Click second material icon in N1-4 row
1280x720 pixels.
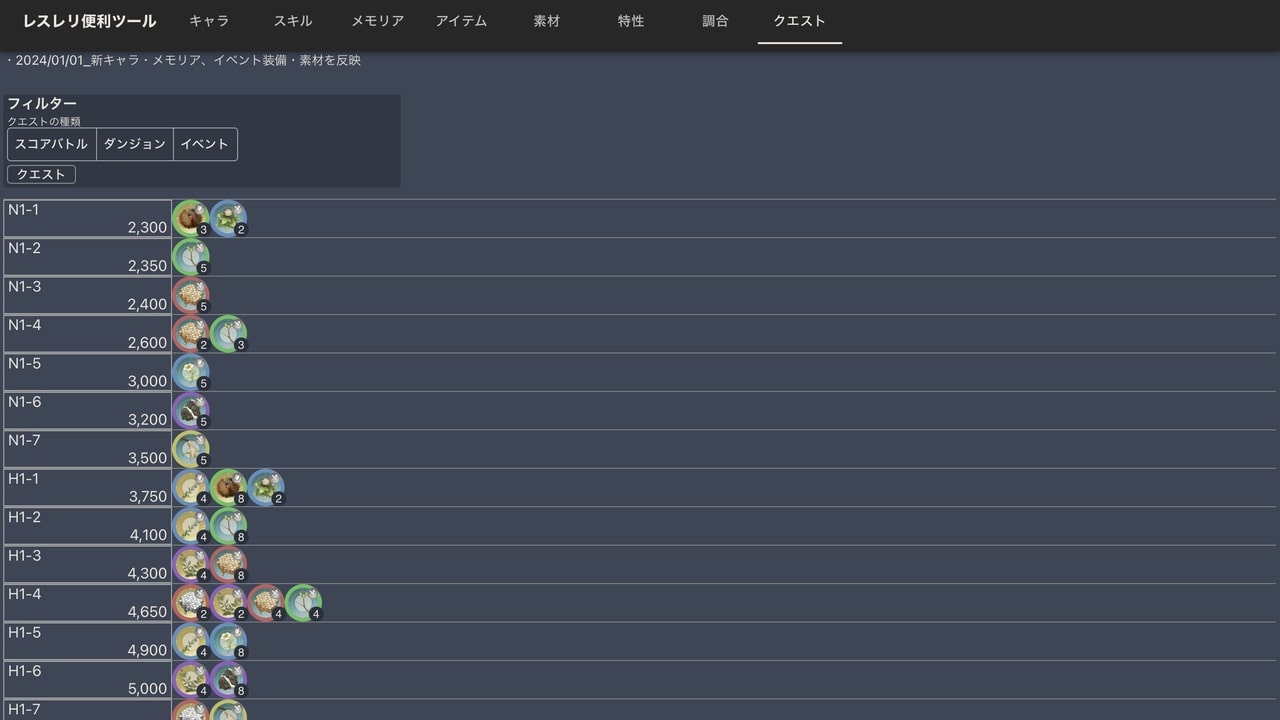point(228,334)
